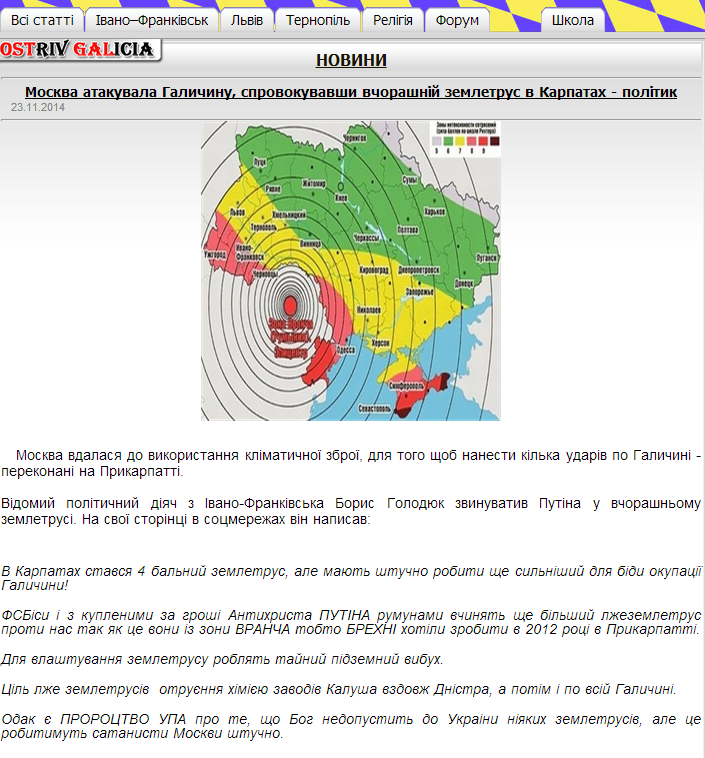Select the Тернопіль tab
The image size is (705, 758).
318,20
